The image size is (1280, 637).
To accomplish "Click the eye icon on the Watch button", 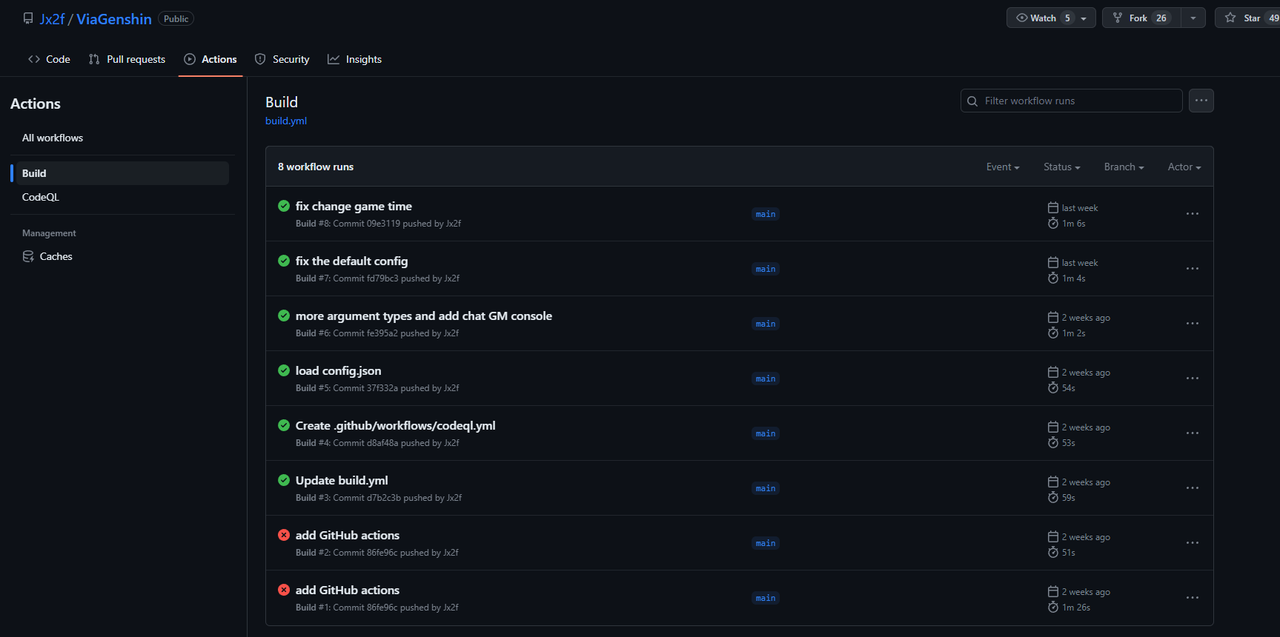I will pyautogui.click(x=1022, y=18).
